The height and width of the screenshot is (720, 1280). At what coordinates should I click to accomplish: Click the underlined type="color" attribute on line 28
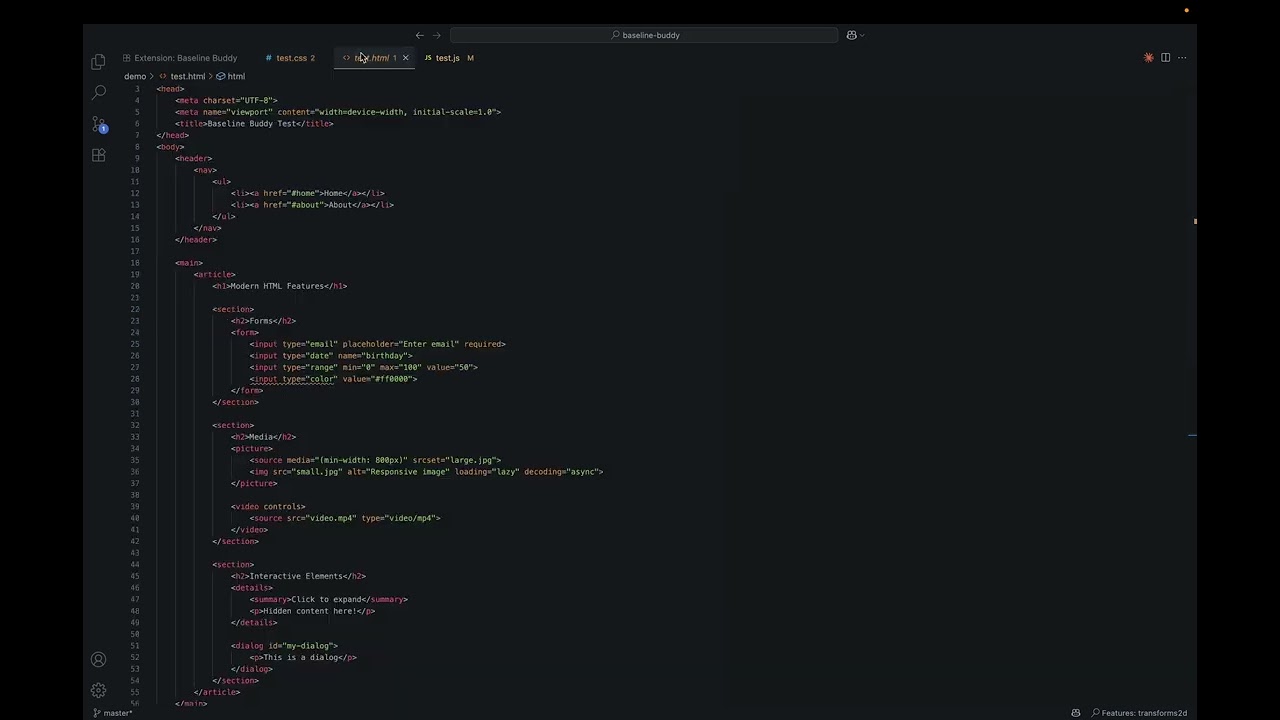(x=310, y=379)
